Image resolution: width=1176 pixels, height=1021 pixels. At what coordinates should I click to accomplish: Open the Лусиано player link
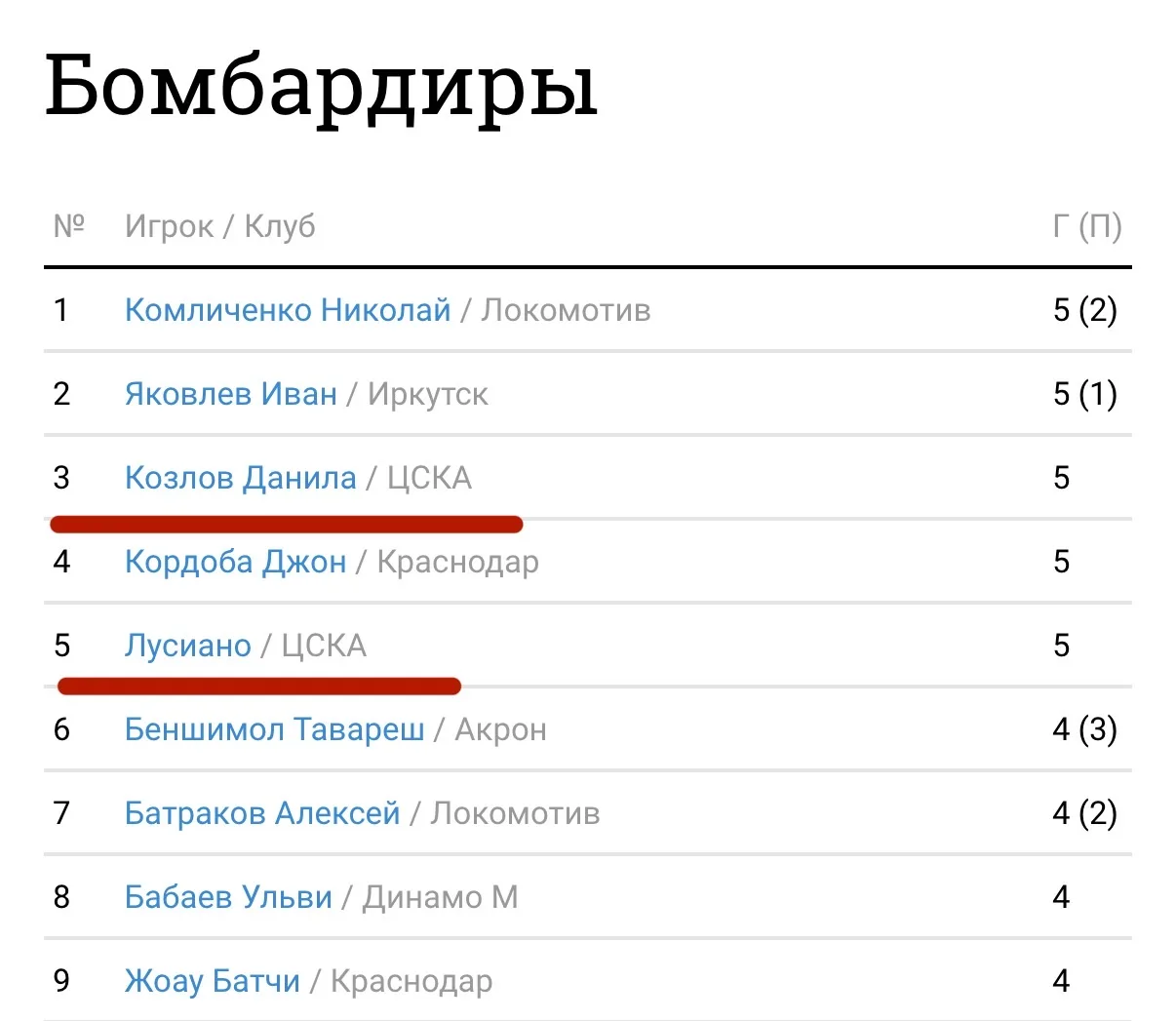click(x=187, y=646)
